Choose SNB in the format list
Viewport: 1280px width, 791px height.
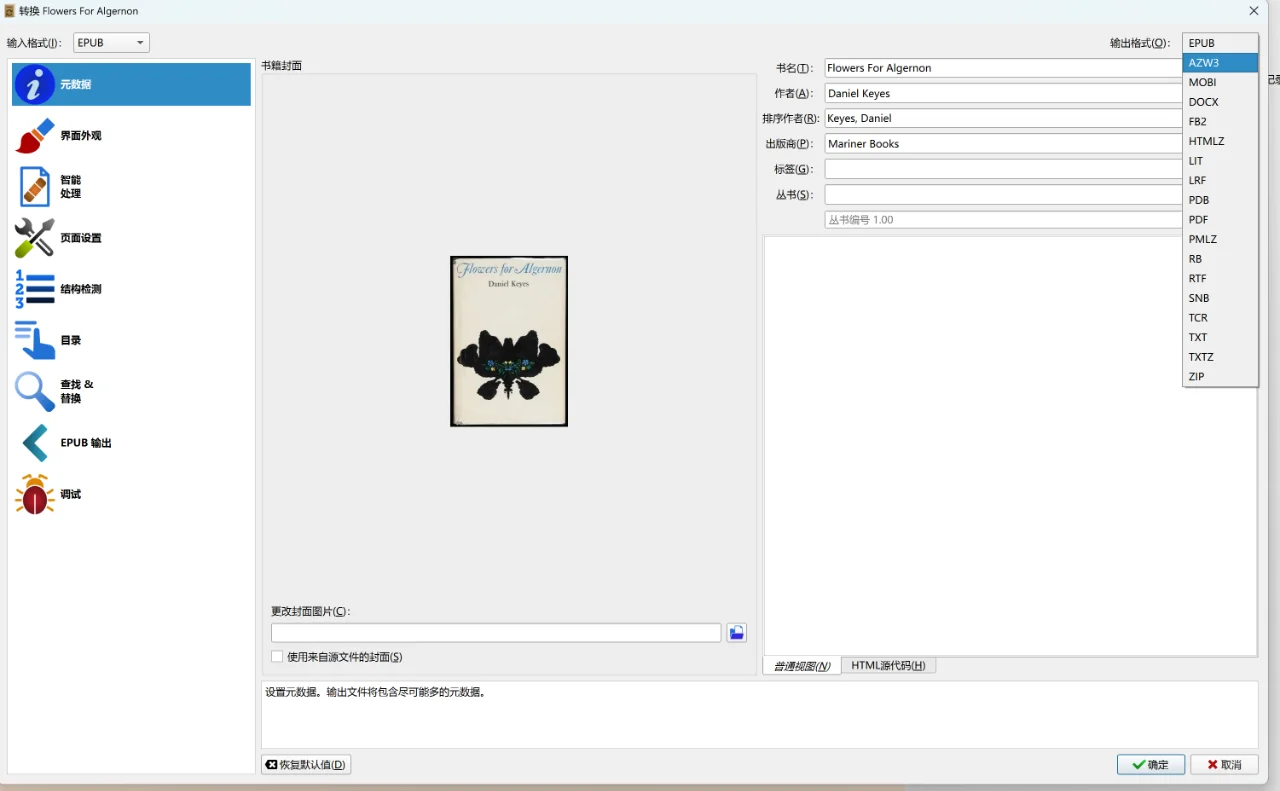[1220, 298]
